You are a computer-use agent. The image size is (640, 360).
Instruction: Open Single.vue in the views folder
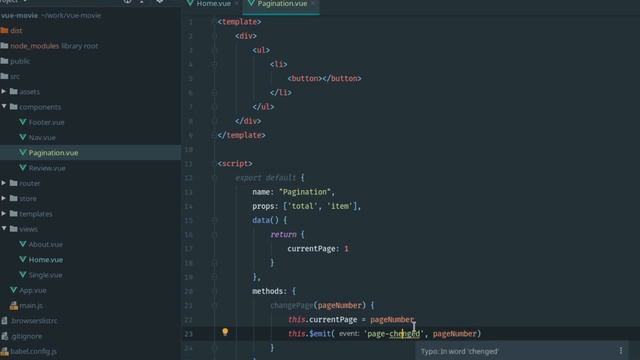tap(45, 275)
